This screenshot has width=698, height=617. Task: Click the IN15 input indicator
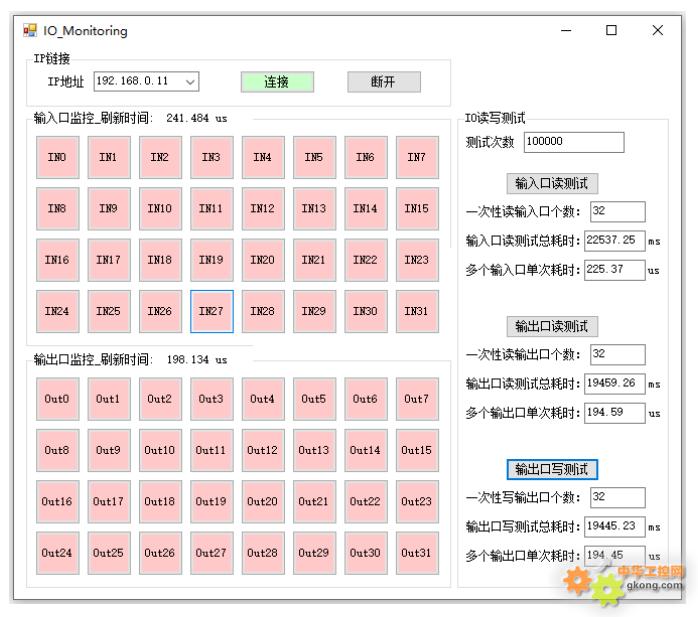pyautogui.click(x=416, y=208)
